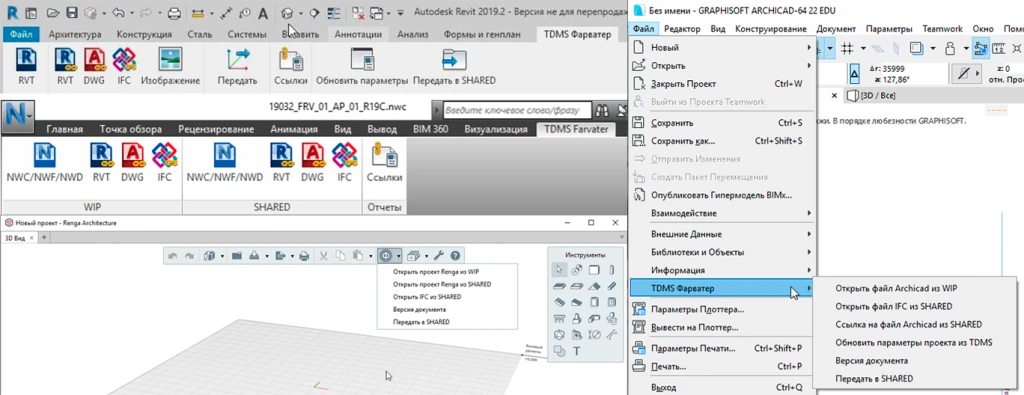Click the help question mark in Renga toolbar

click(455, 256)
